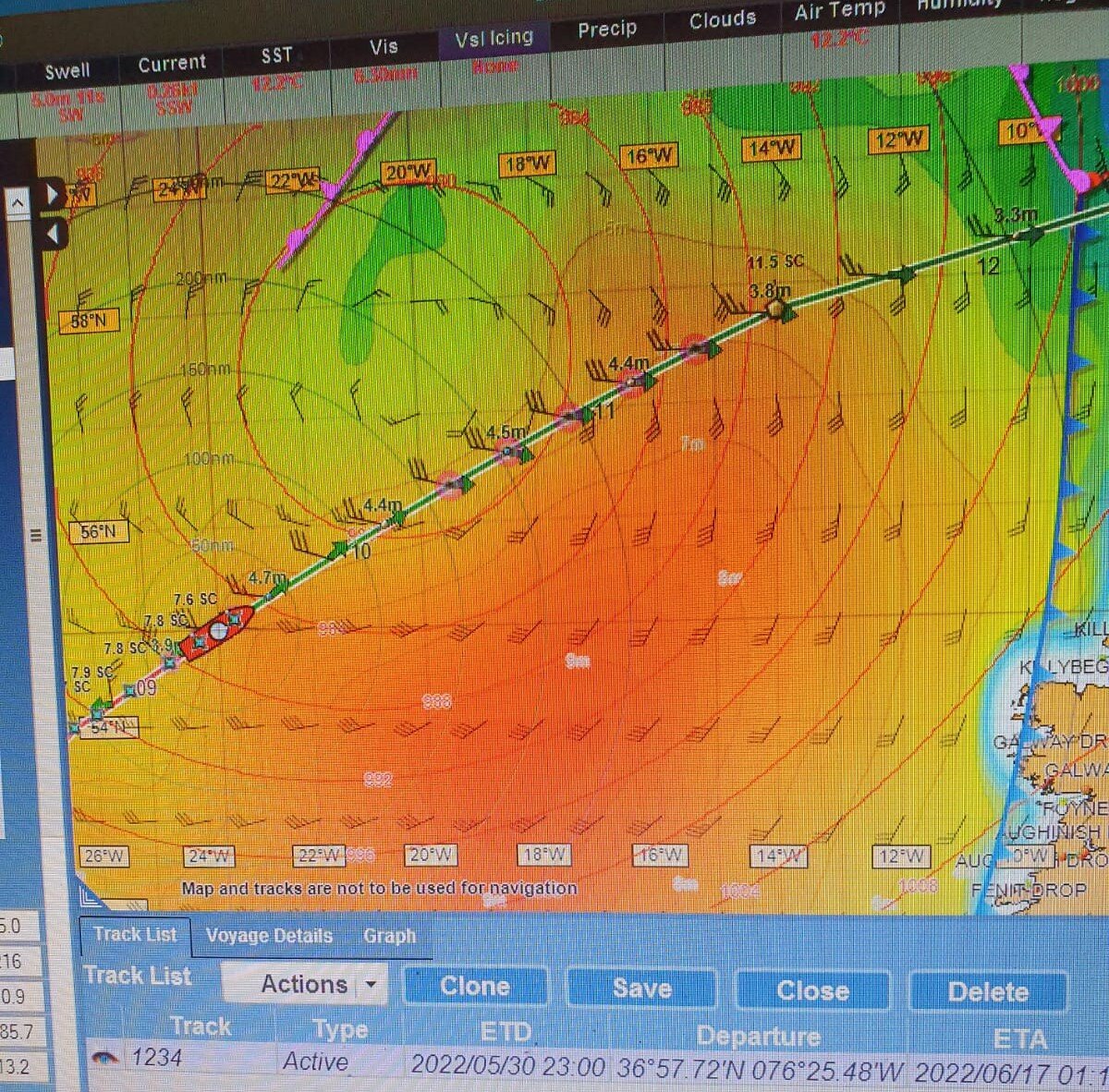Click the 100nm range ring label

click(209, 459)
